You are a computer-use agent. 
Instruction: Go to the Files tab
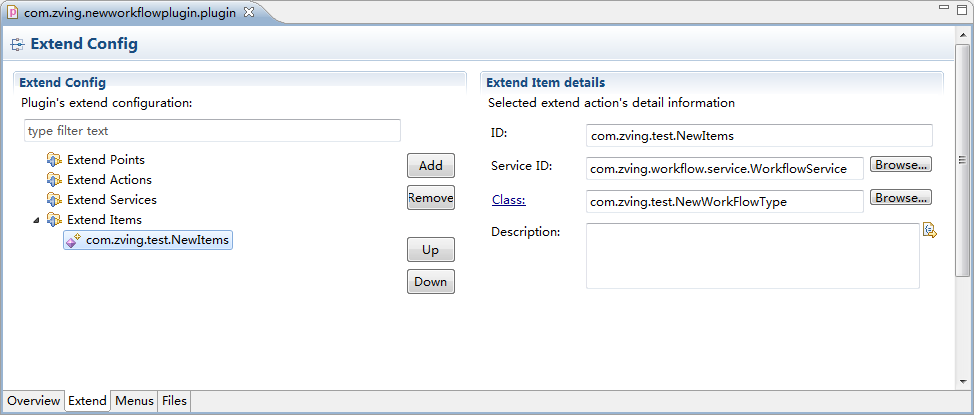pyautogui.click(x=174, y=401)
